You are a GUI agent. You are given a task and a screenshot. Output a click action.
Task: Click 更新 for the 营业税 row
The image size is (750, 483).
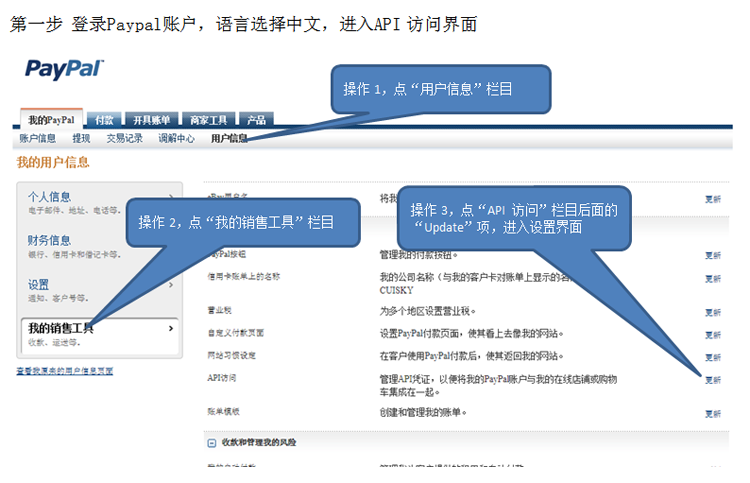[x=713, y=312]
